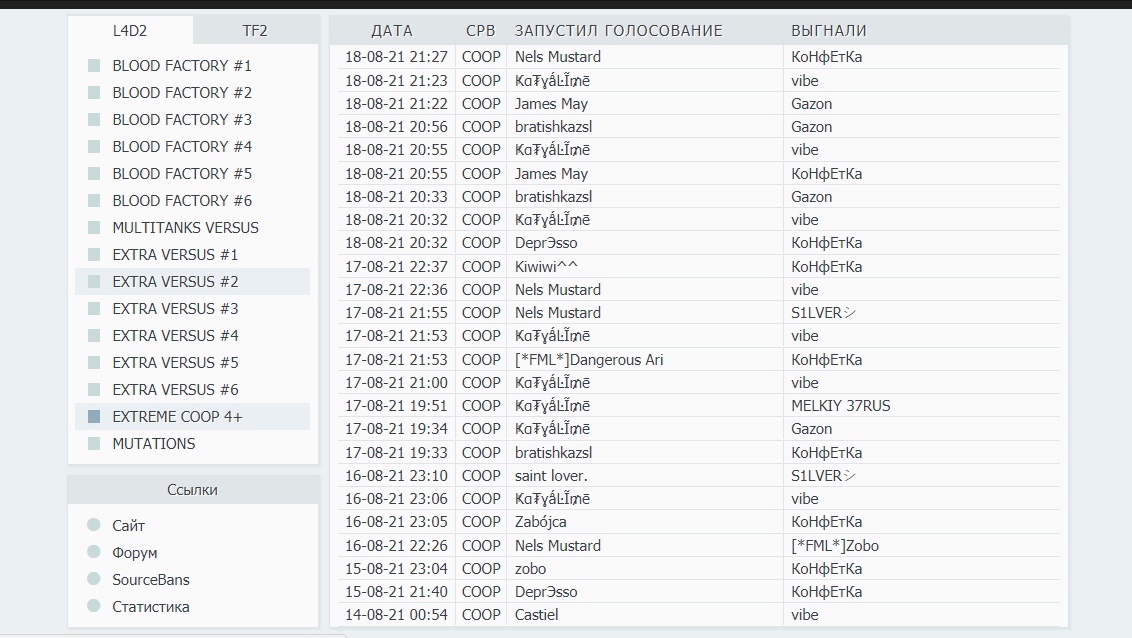Image resolution: width=1132 pixels, height=638 pixels.
Task: Click the round bullet beside SourceBans
Action: (x=94, y=579)
